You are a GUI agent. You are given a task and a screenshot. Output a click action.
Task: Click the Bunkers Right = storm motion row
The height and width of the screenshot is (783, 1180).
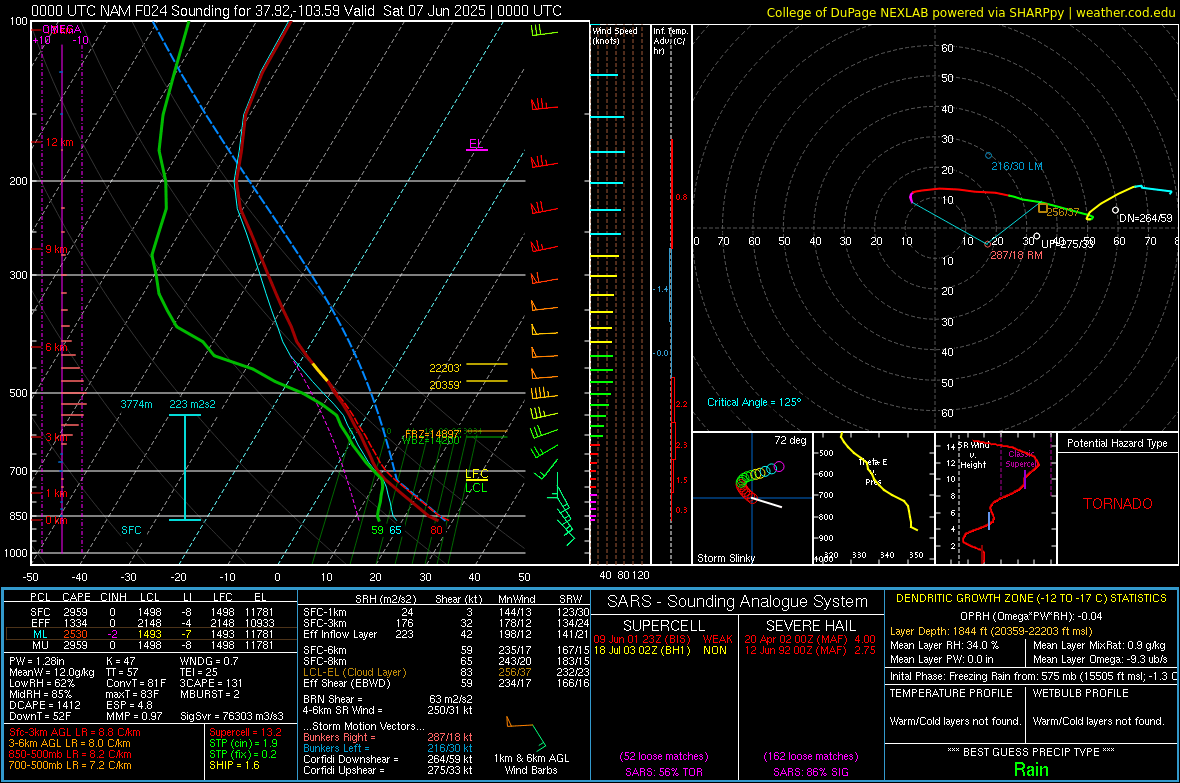(x=388, y=737)
